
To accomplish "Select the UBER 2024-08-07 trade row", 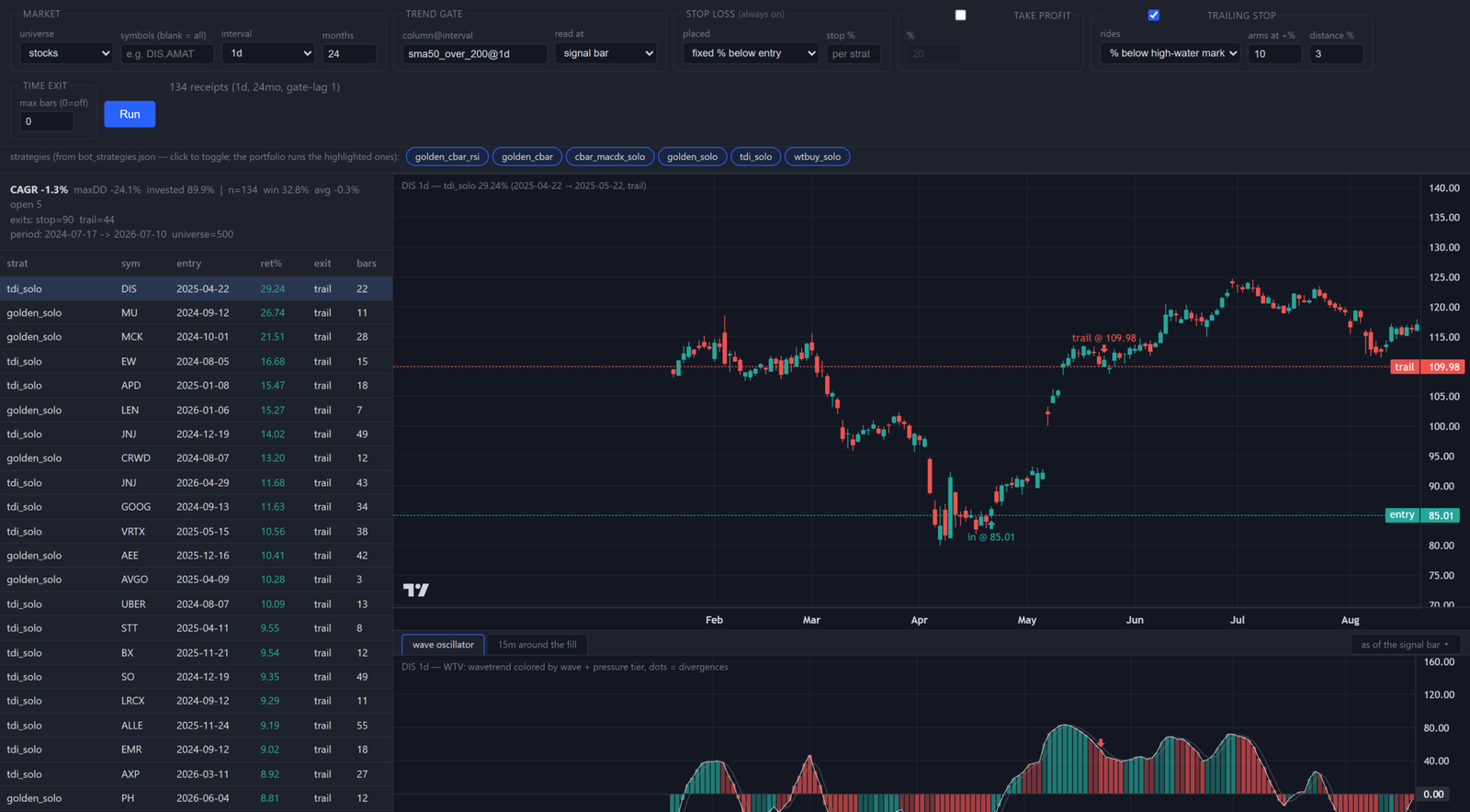I will click(x=196, y=603).
